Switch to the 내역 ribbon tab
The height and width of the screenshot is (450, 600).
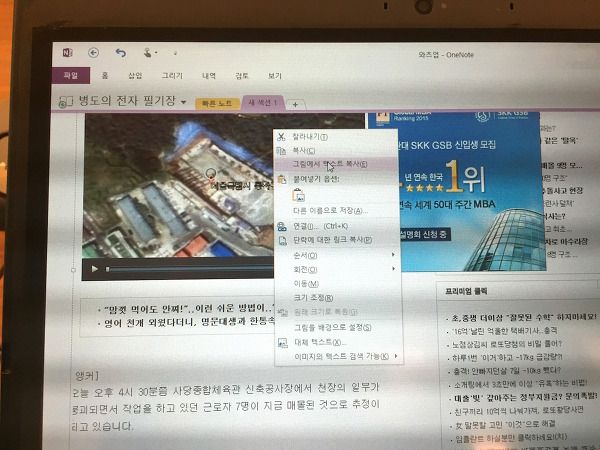point(209,76)
